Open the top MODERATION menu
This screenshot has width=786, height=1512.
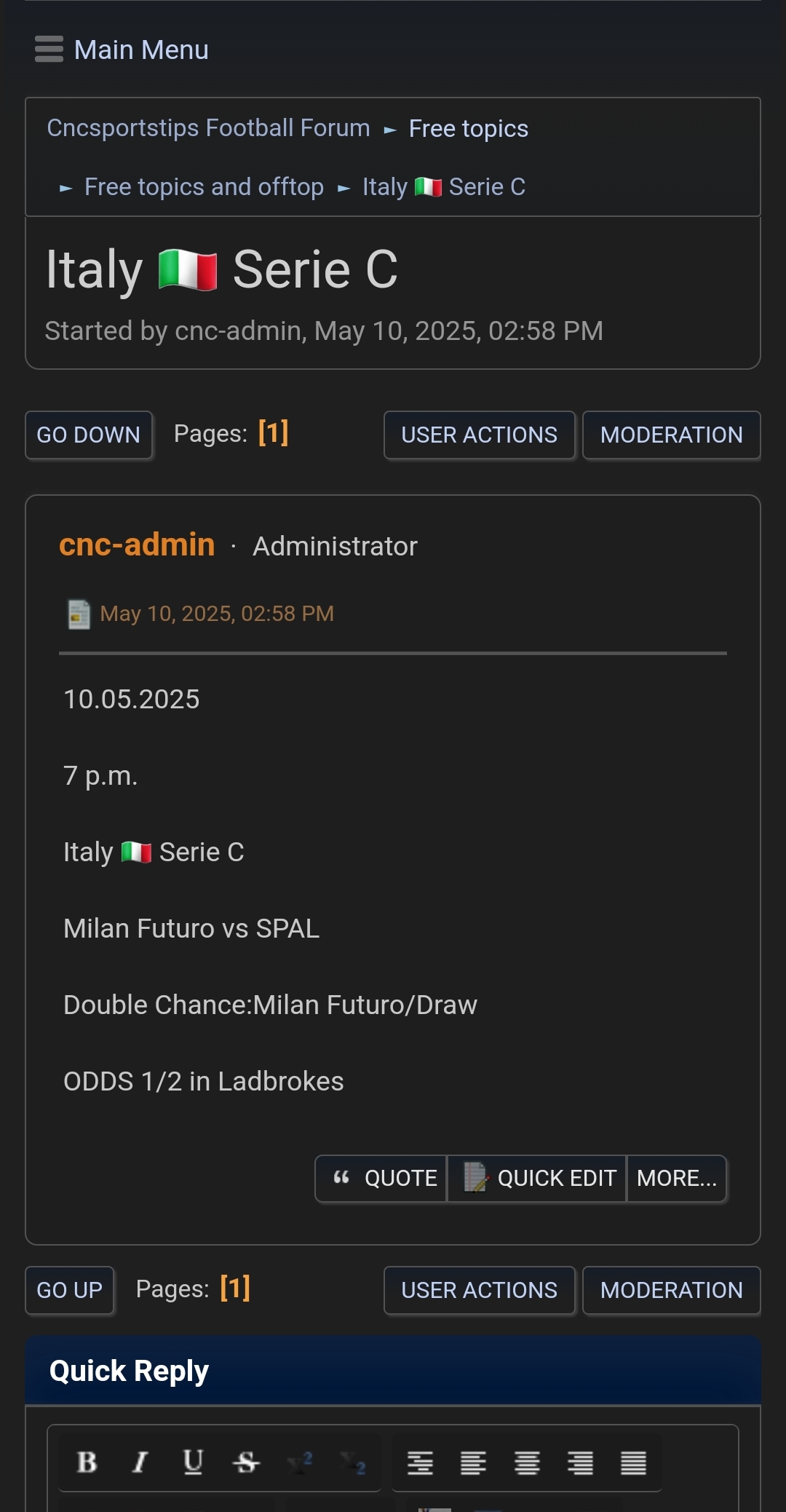tap(671, 435)
